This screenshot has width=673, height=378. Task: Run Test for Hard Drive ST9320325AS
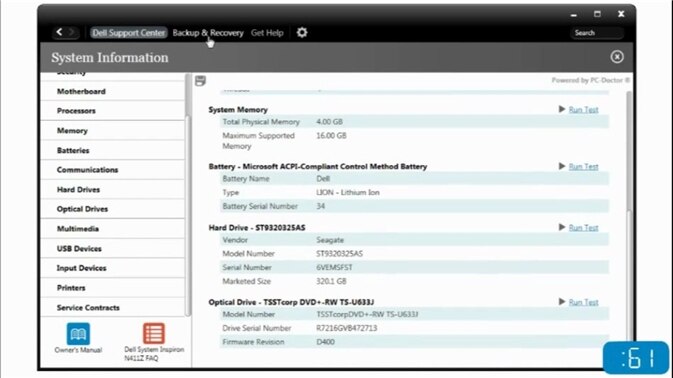[583, 228]
